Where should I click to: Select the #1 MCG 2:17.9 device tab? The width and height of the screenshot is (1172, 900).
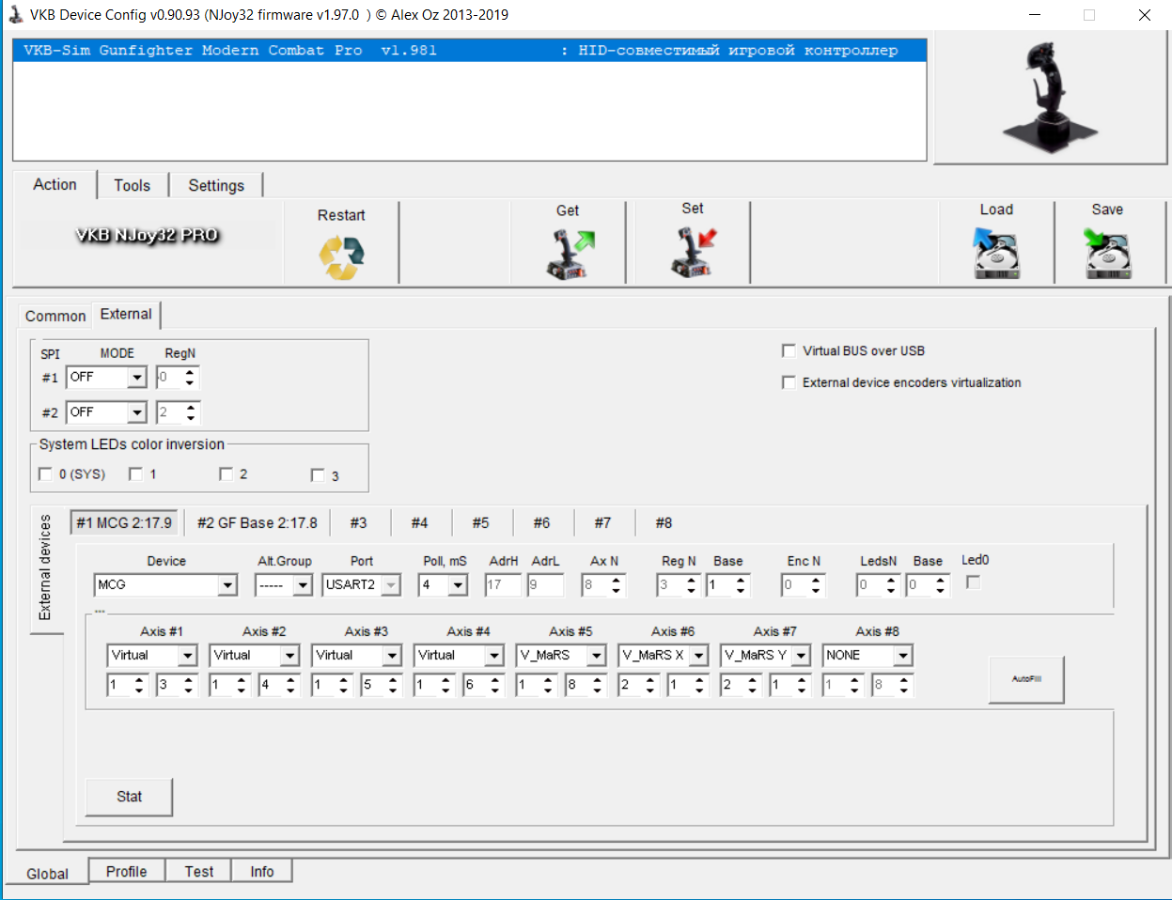(124, 523)
